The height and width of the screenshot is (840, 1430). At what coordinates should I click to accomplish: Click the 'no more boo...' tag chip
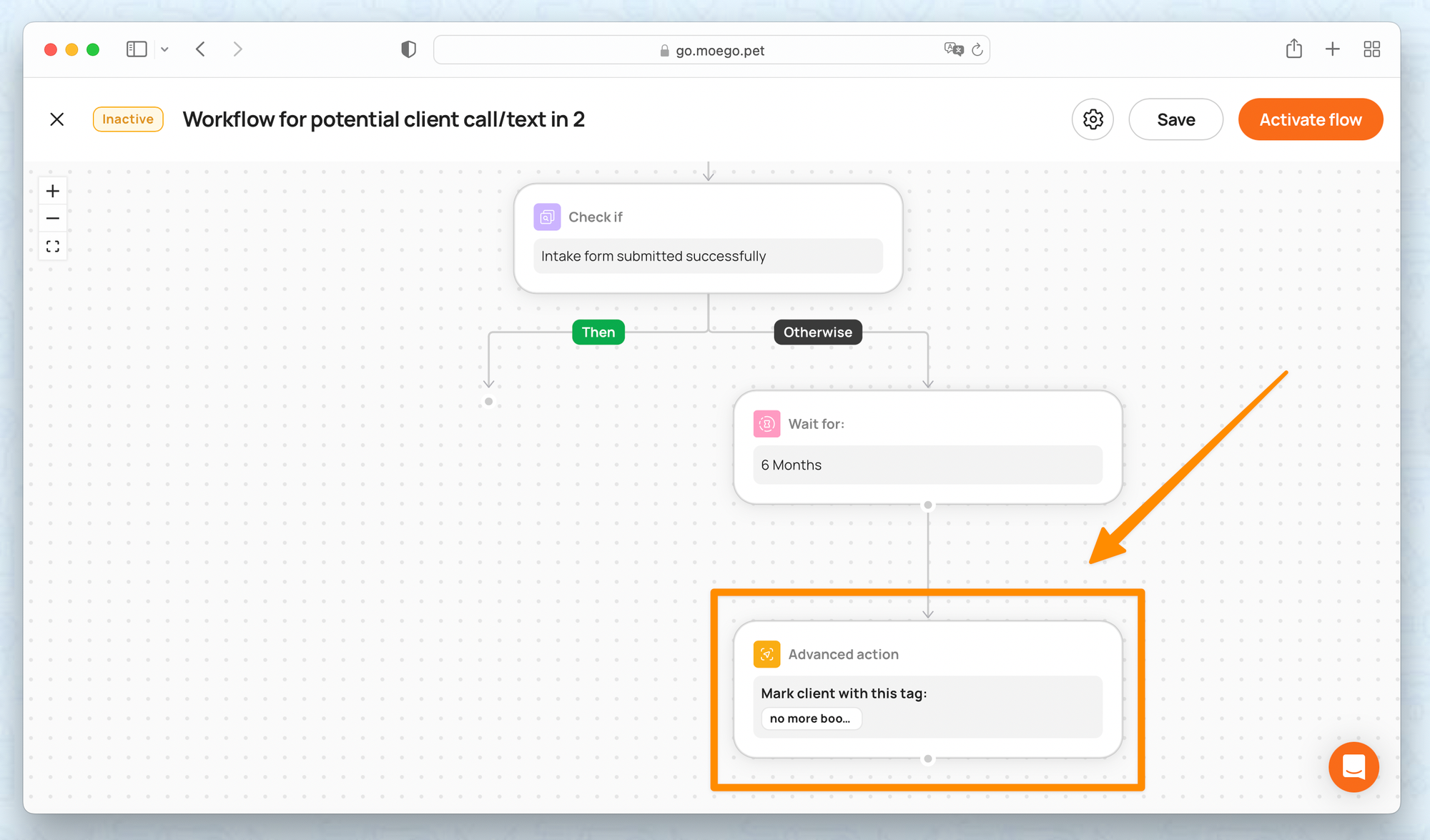810,718
